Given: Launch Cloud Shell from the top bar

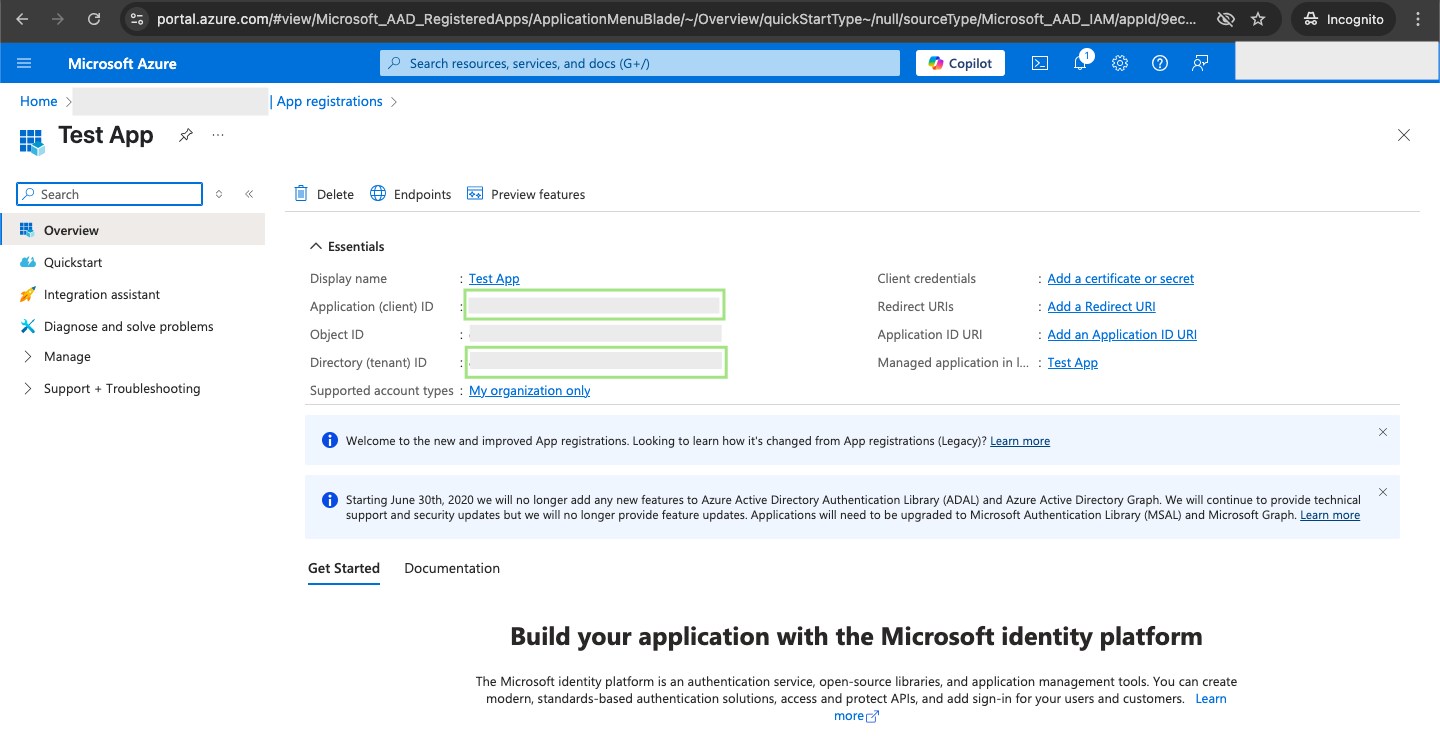Looking at the screenshot, I should 1040,63.
